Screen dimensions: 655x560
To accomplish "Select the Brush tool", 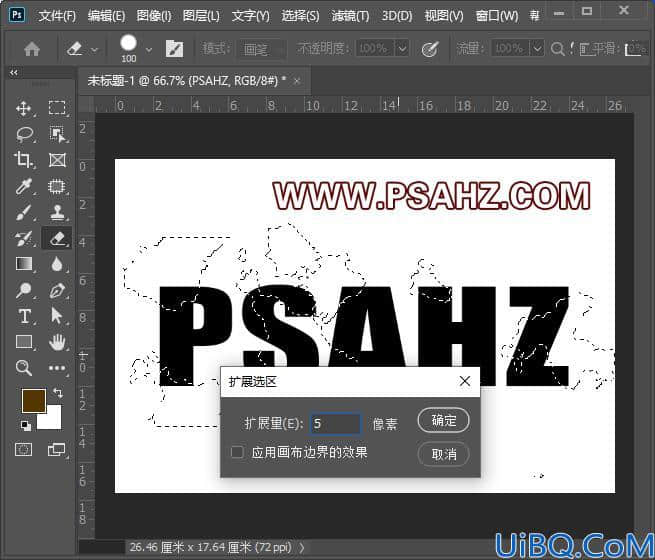I will [x=24, y=213].
